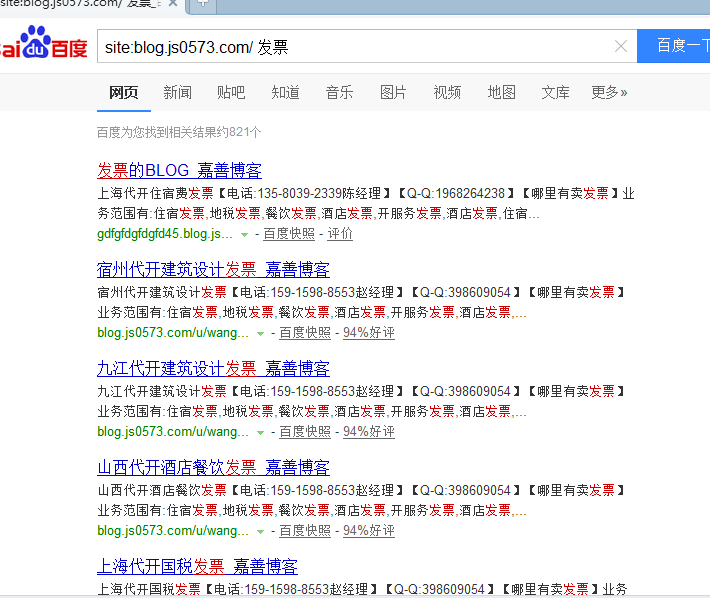710x598 pixels.
Task: Expand URL dropdown arrow under 宿州 result
Action: [260, 334]
